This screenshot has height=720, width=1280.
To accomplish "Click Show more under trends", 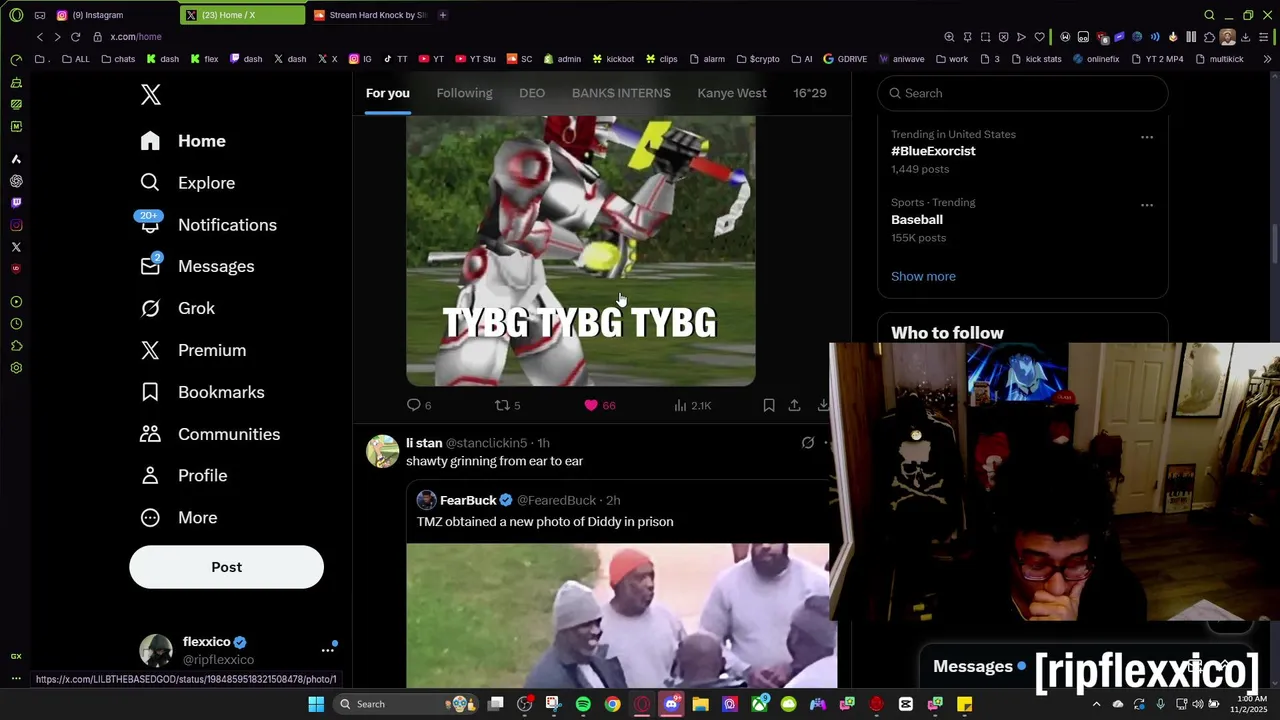I will pos(923,276).
